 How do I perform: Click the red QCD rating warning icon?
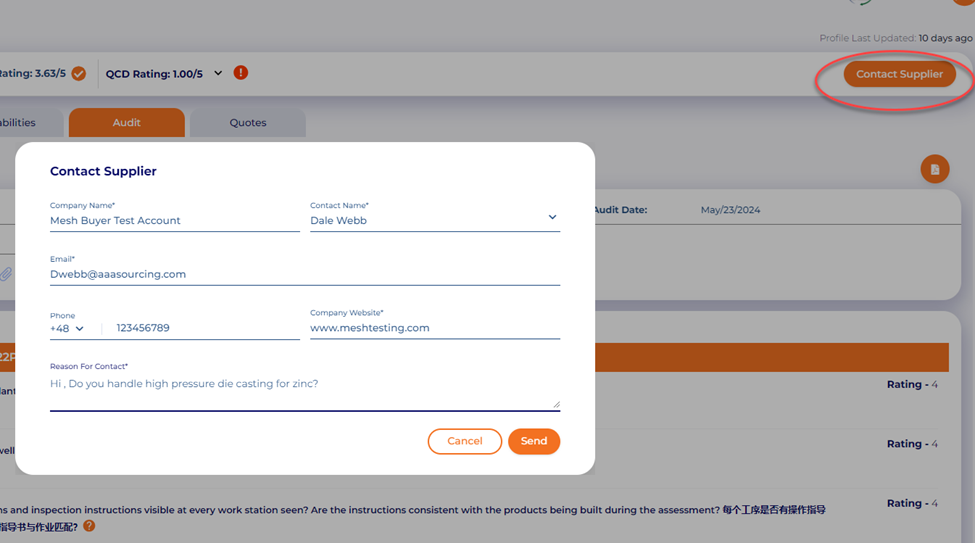pos(240,73)
